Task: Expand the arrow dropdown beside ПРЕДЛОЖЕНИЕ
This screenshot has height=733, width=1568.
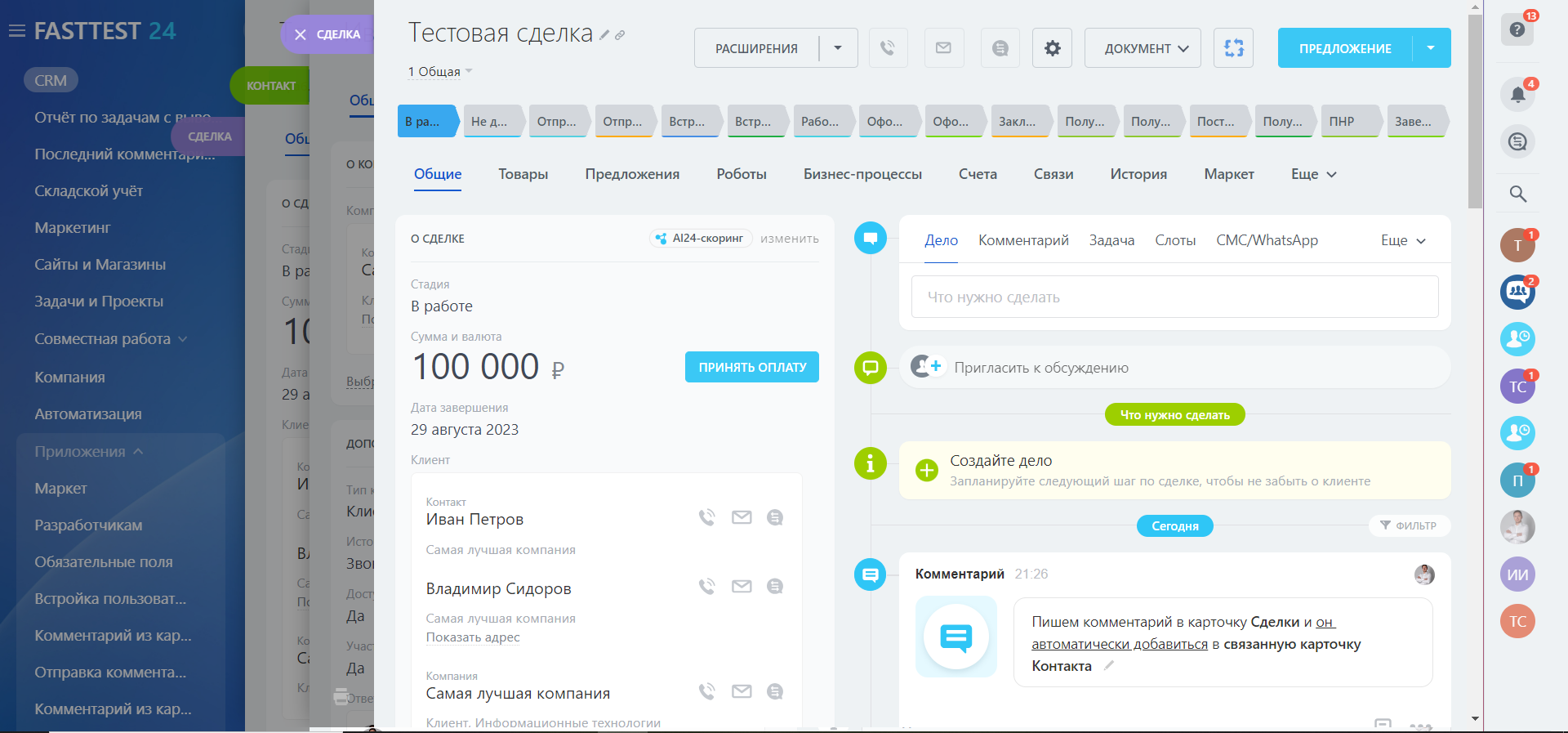Action: pos(1431,48)
